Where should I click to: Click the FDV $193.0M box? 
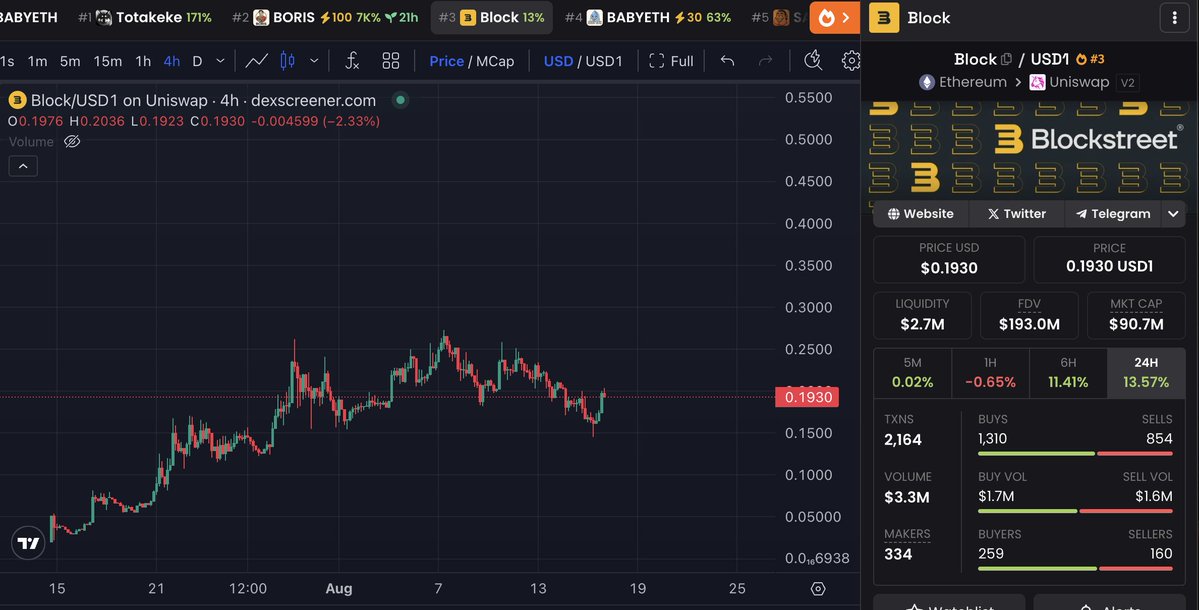(1029, 315)
